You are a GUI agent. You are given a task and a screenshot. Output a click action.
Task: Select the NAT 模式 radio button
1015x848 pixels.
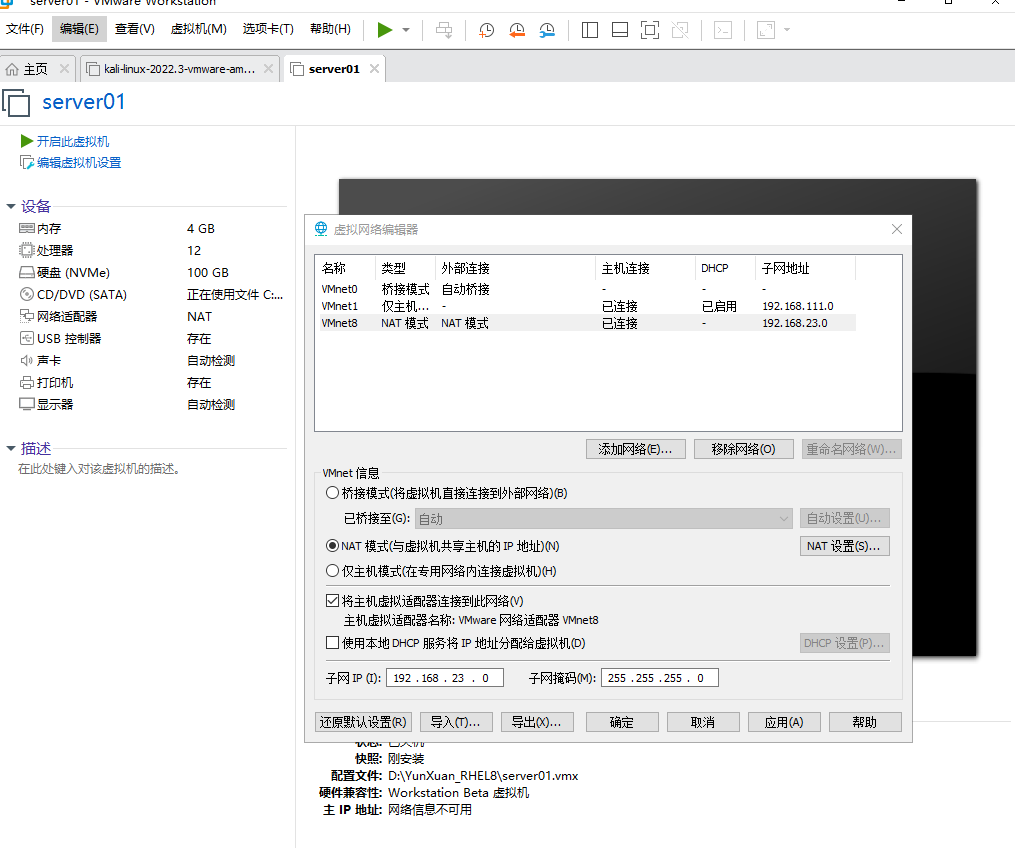(332, 546)
